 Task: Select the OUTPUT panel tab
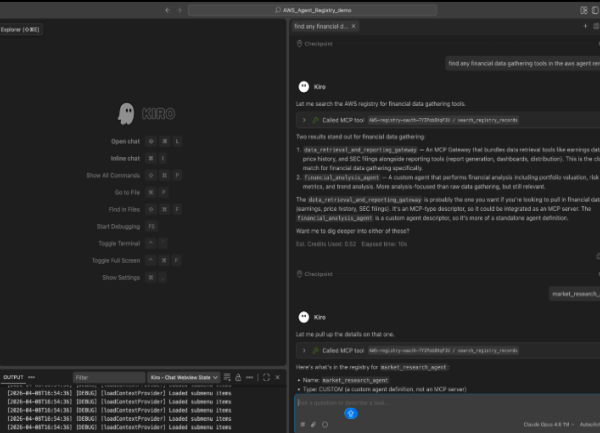point(13,378)
